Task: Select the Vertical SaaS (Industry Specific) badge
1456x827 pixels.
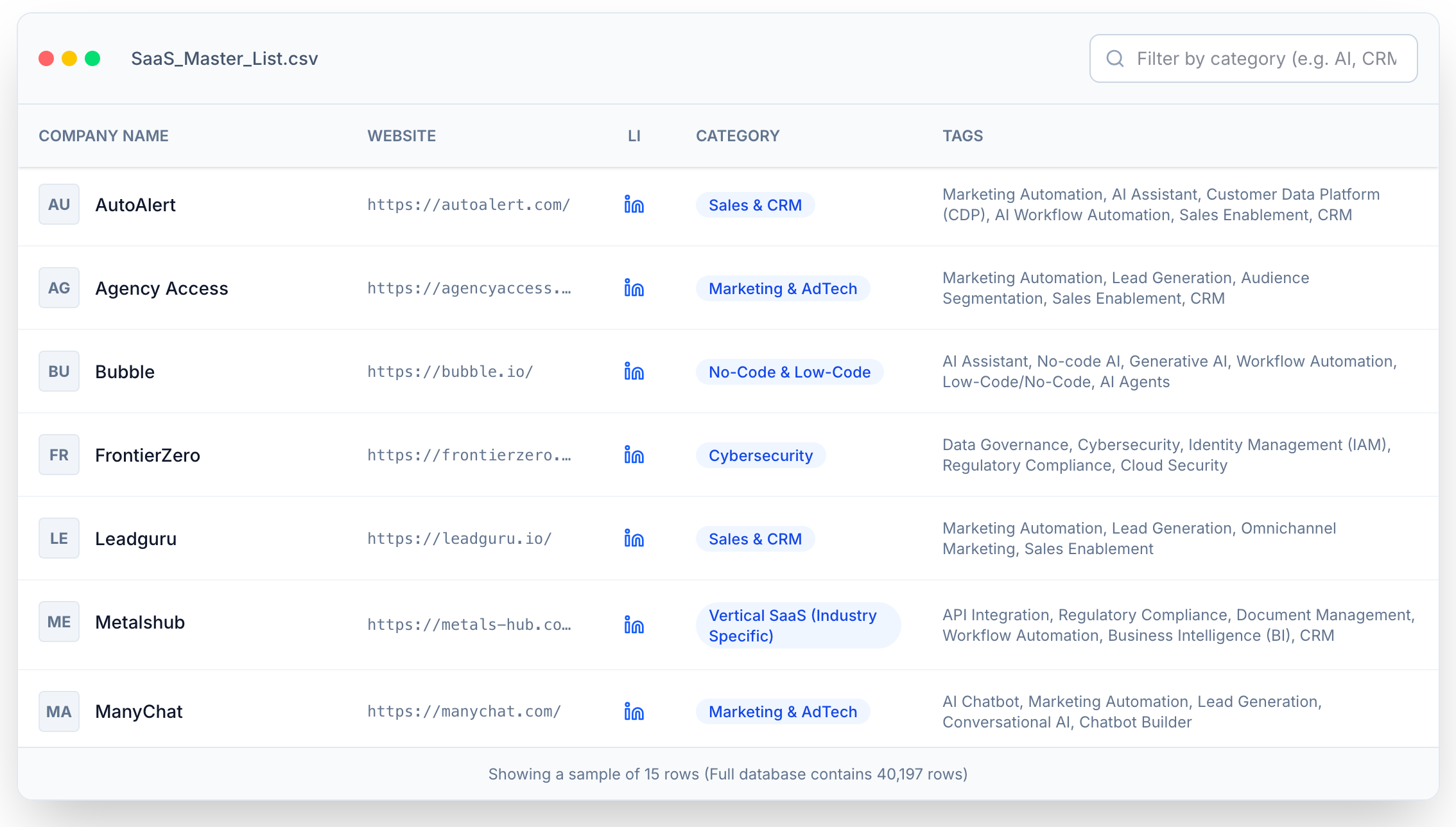Action: tap(797, 625)
